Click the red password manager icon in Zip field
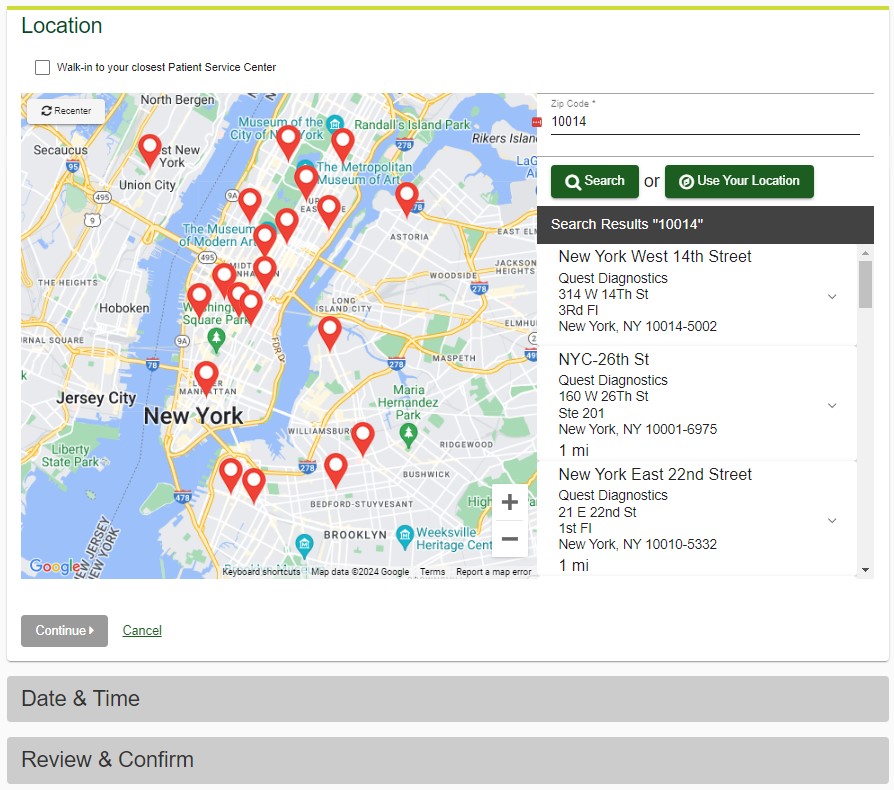Viewport: 894px width, 790px height. (x=537, y=122)
